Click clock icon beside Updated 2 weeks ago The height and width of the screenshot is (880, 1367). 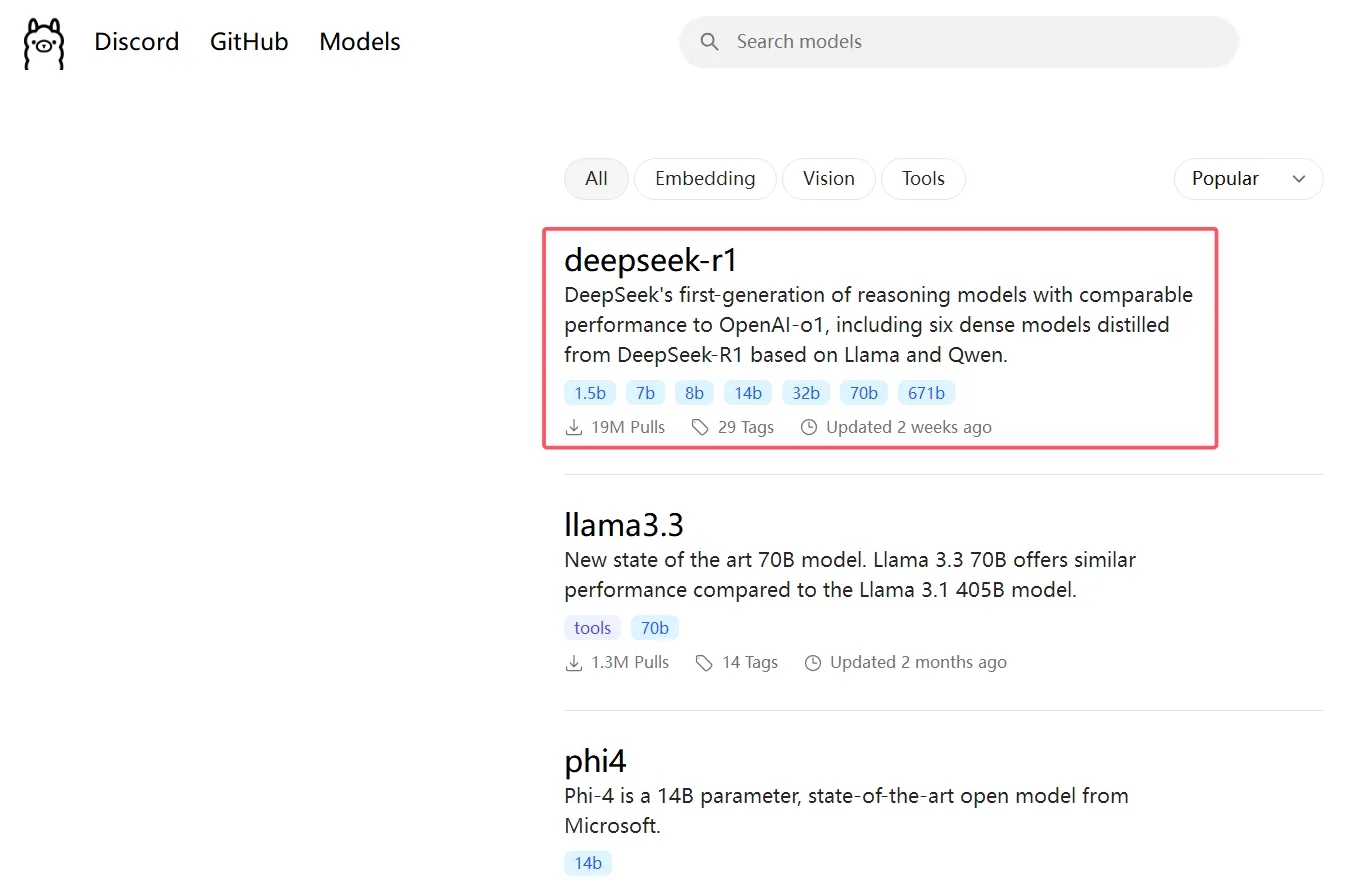coord(809,428)
